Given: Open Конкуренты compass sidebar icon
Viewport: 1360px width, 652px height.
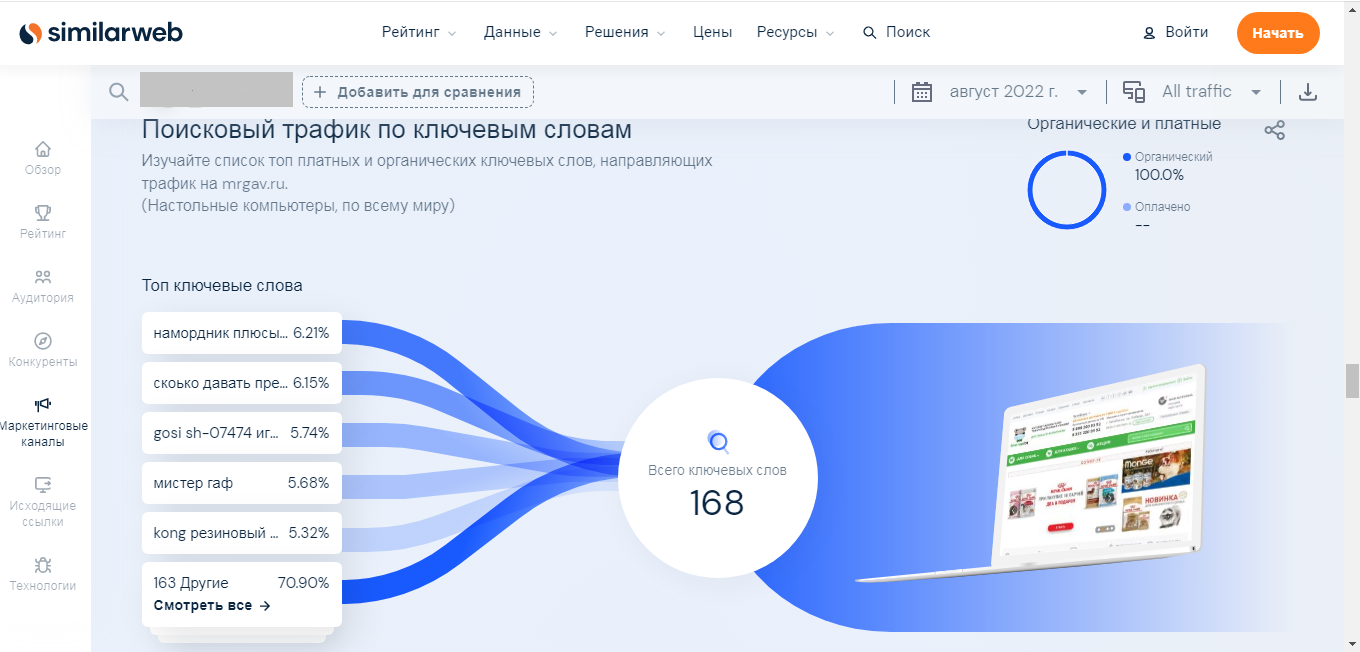Looking at the screenshot, I should [43, 349].
